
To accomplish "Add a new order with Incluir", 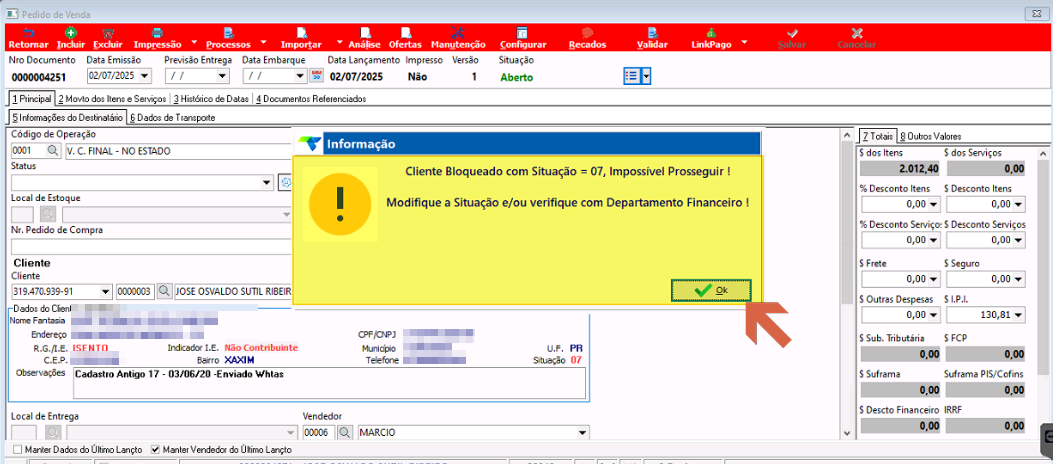I will coord(71,33).
